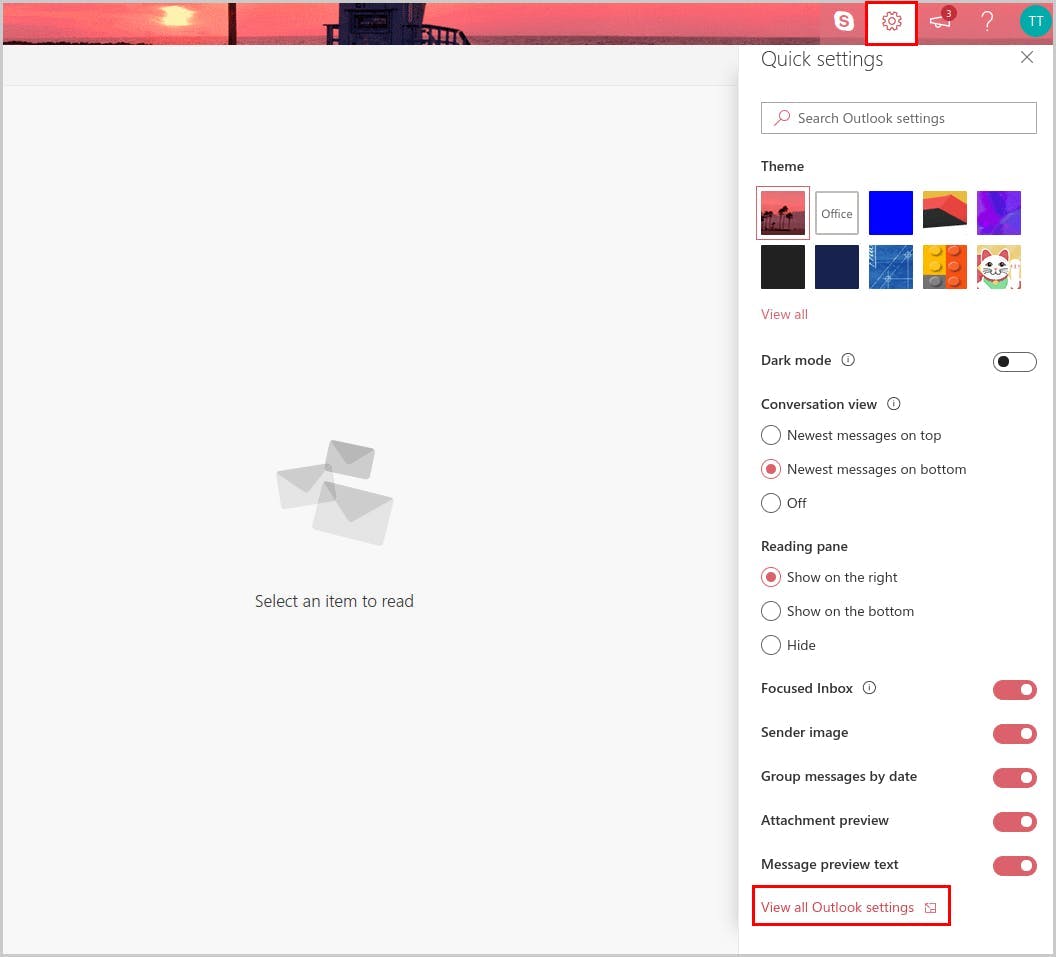
Task: Open Skype from the header bar
Action: 844,21
